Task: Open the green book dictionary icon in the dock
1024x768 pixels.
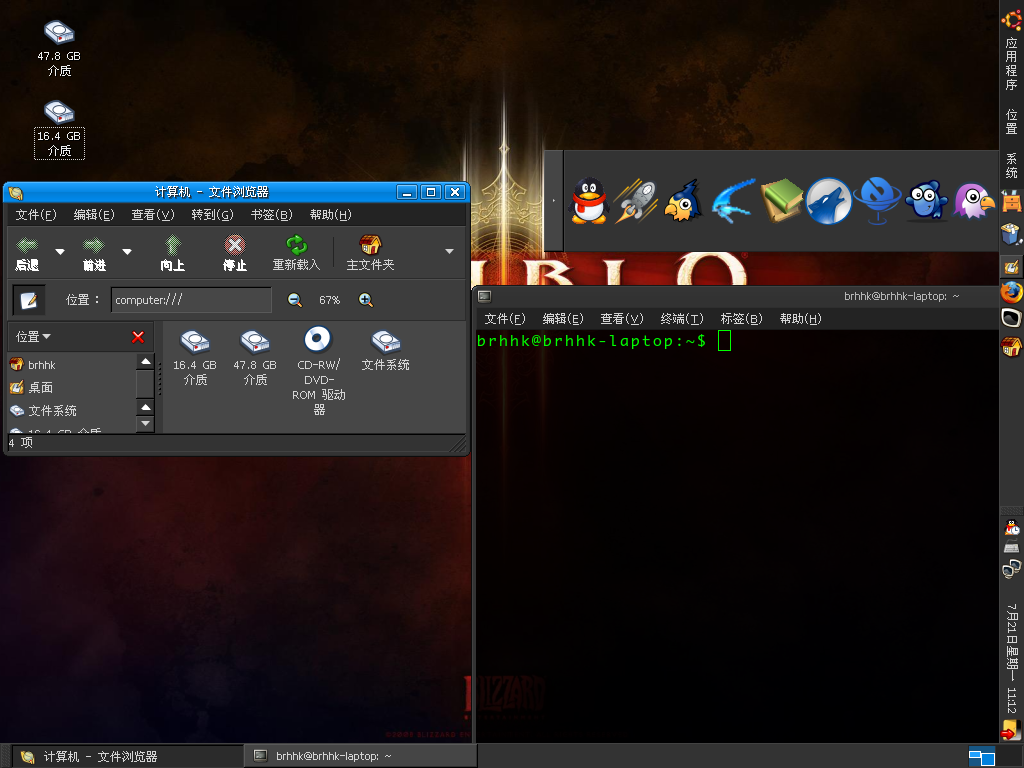Action: pos(781,200)
